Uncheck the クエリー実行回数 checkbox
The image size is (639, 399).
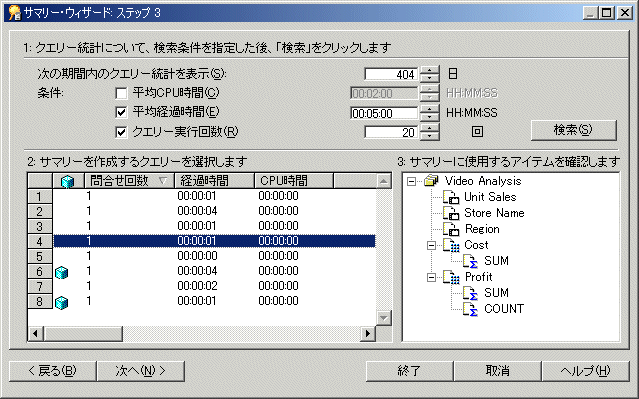tap(121, 132)
